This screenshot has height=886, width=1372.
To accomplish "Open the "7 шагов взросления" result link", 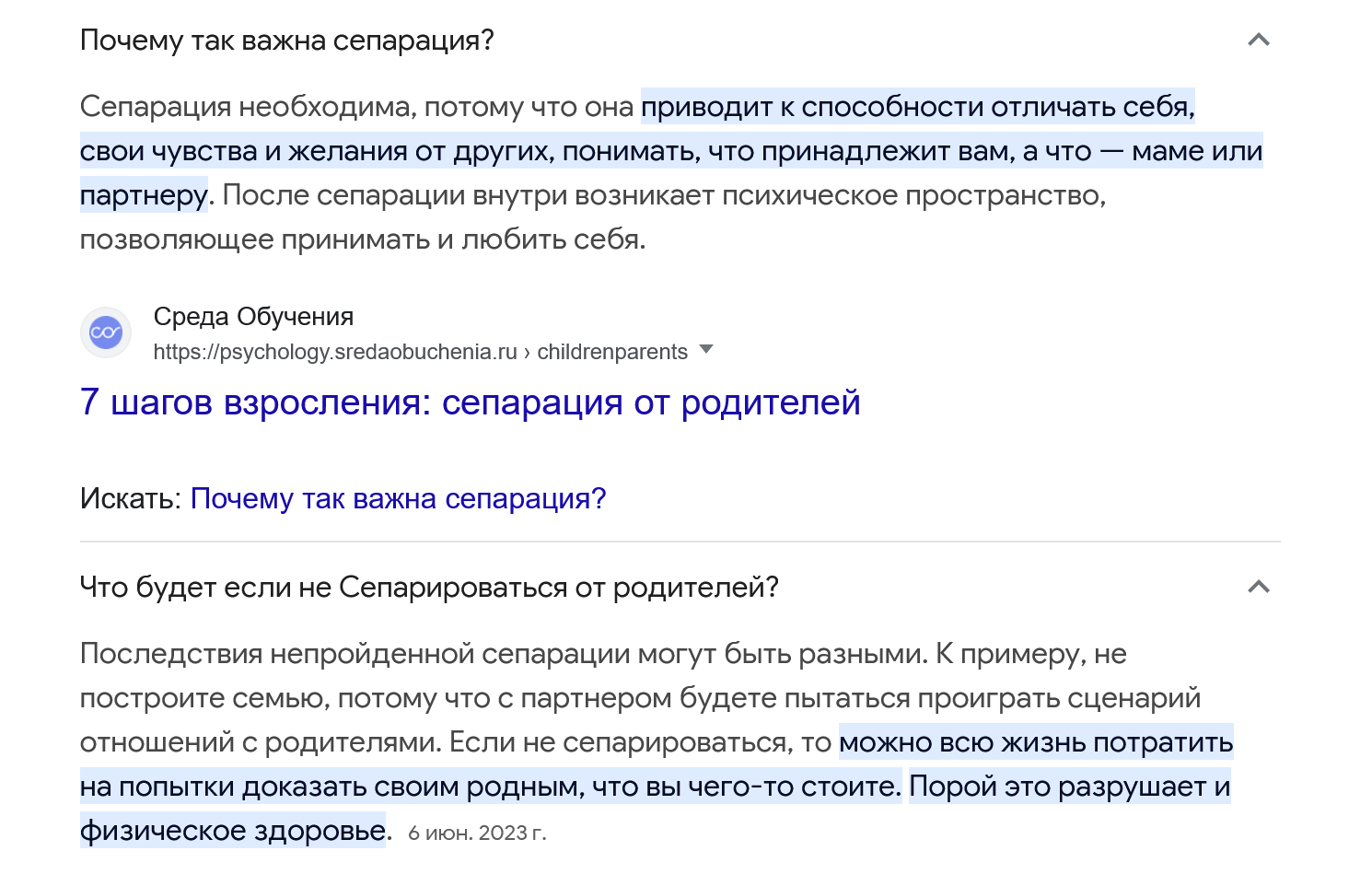I will coord(470,402).
